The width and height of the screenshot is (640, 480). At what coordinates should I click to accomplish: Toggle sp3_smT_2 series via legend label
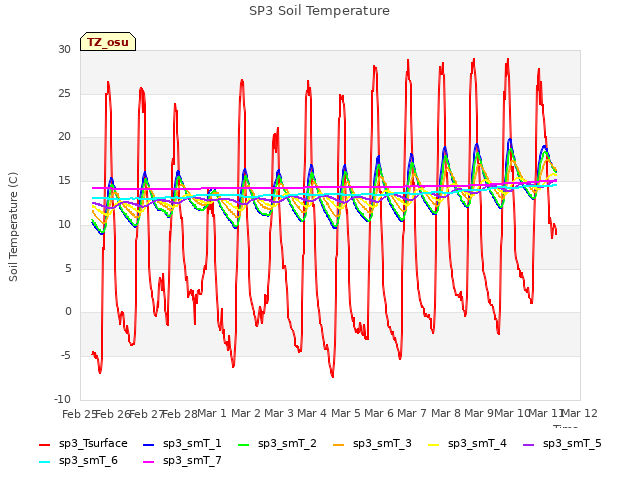tap(287, 444)
